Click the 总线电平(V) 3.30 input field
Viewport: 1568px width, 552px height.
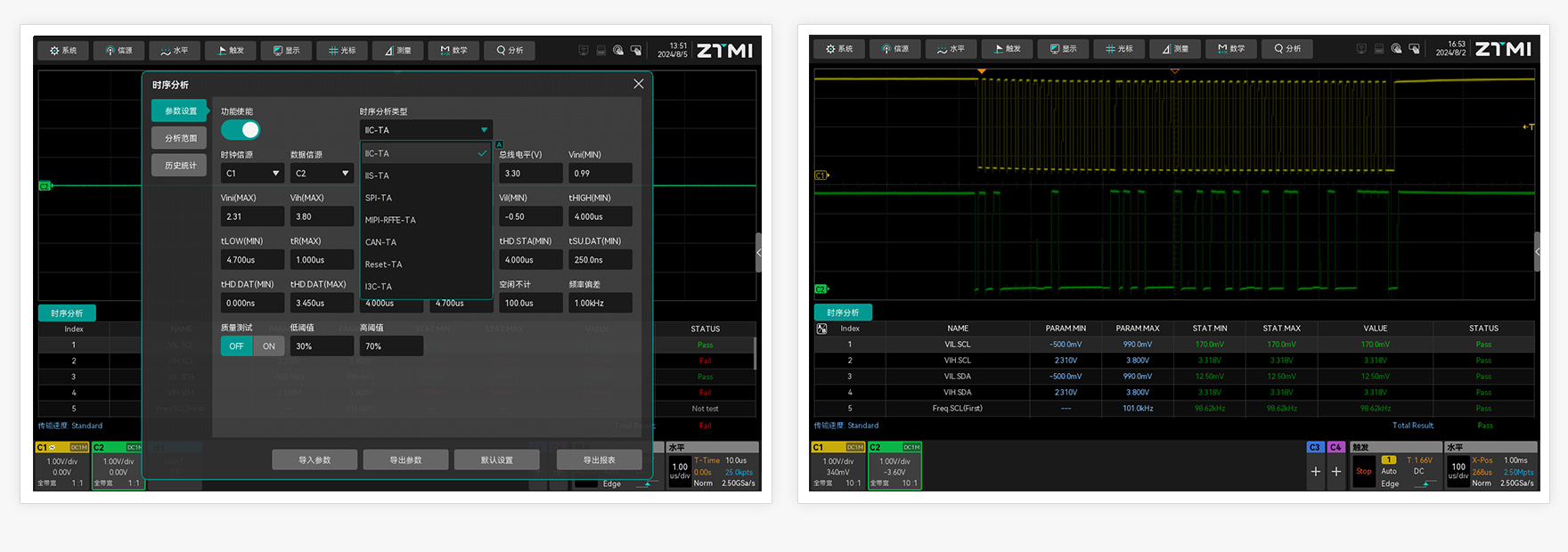tap(530, 174)
